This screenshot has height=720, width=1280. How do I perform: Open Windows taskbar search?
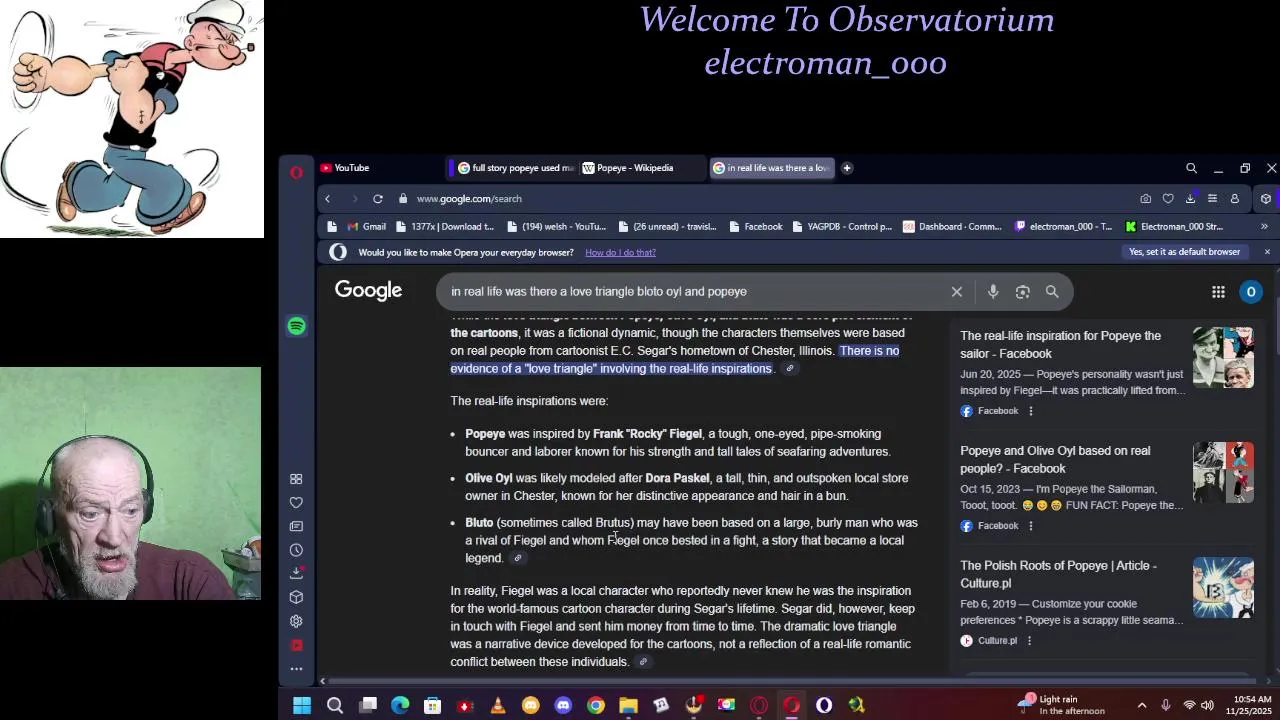(335, 706)
